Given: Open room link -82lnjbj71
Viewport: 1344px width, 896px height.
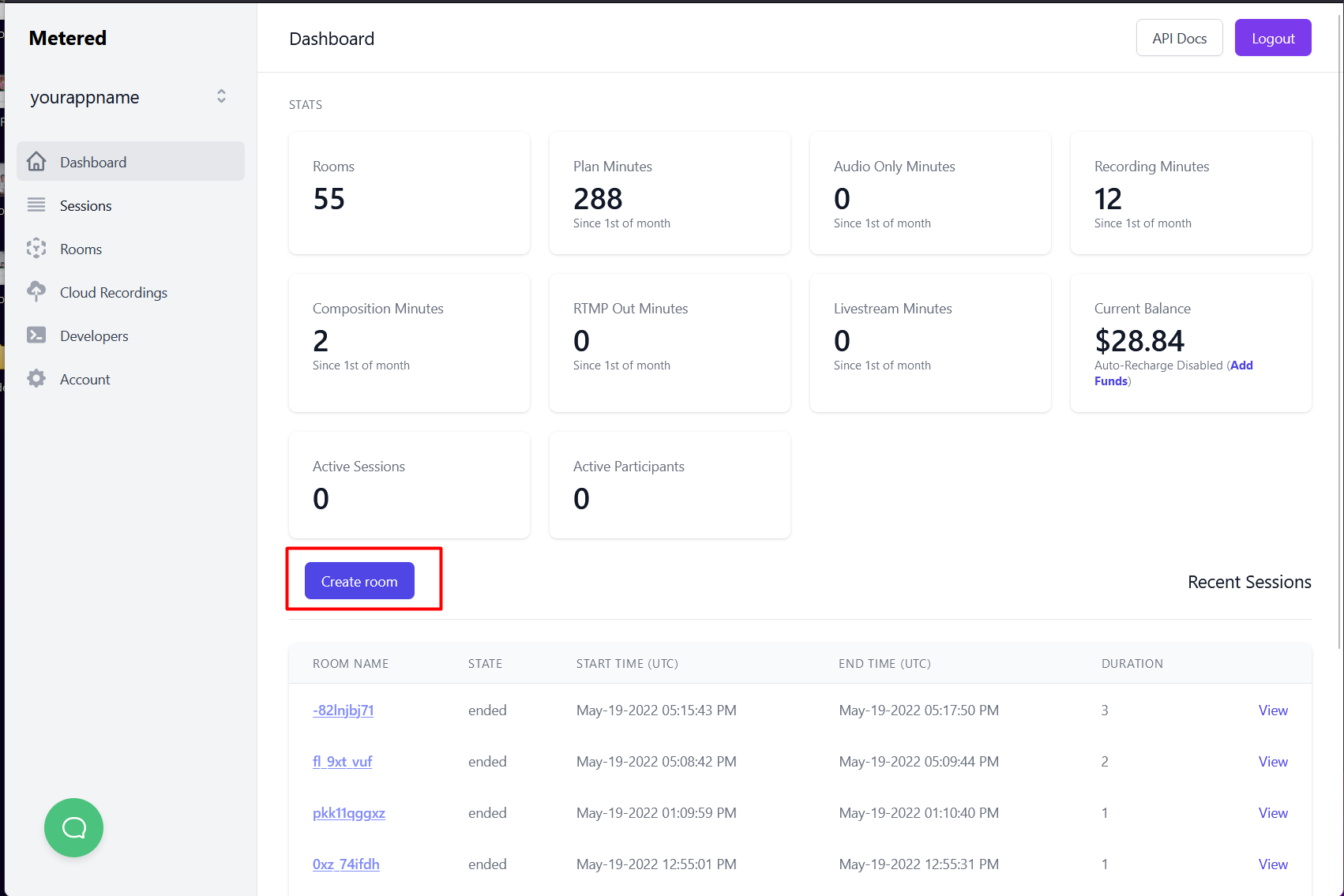Looking at the screenshot, I should coord(343,710).
